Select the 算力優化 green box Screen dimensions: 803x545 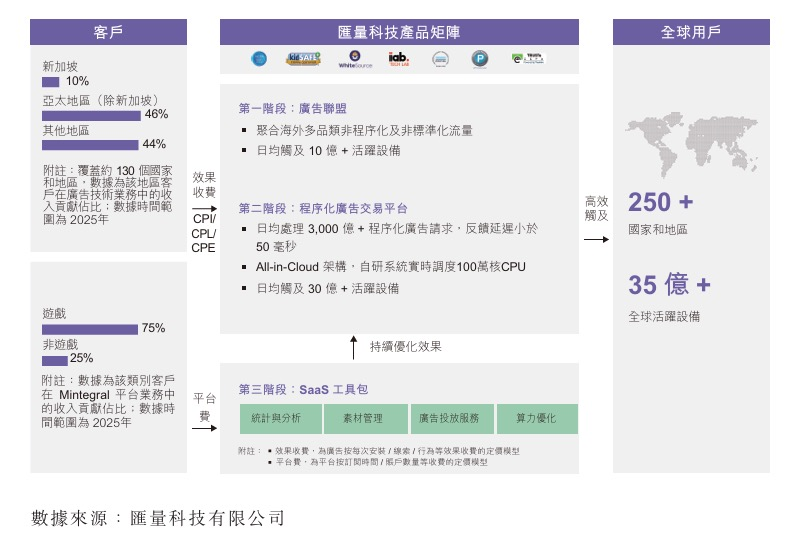537,418
